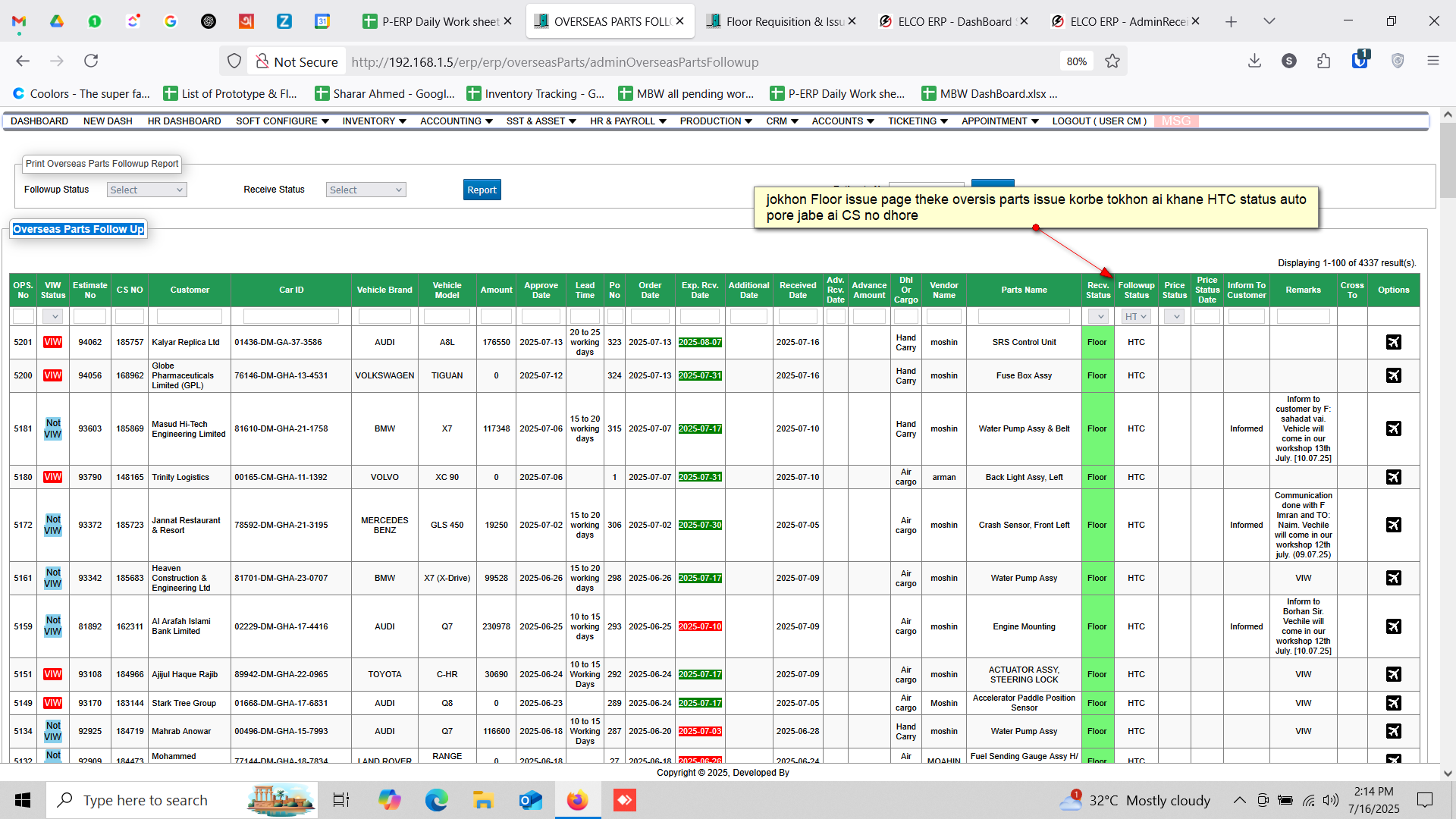
Task: Expand the HT Followup Status column filter
Action: (x=1136, y=316)
